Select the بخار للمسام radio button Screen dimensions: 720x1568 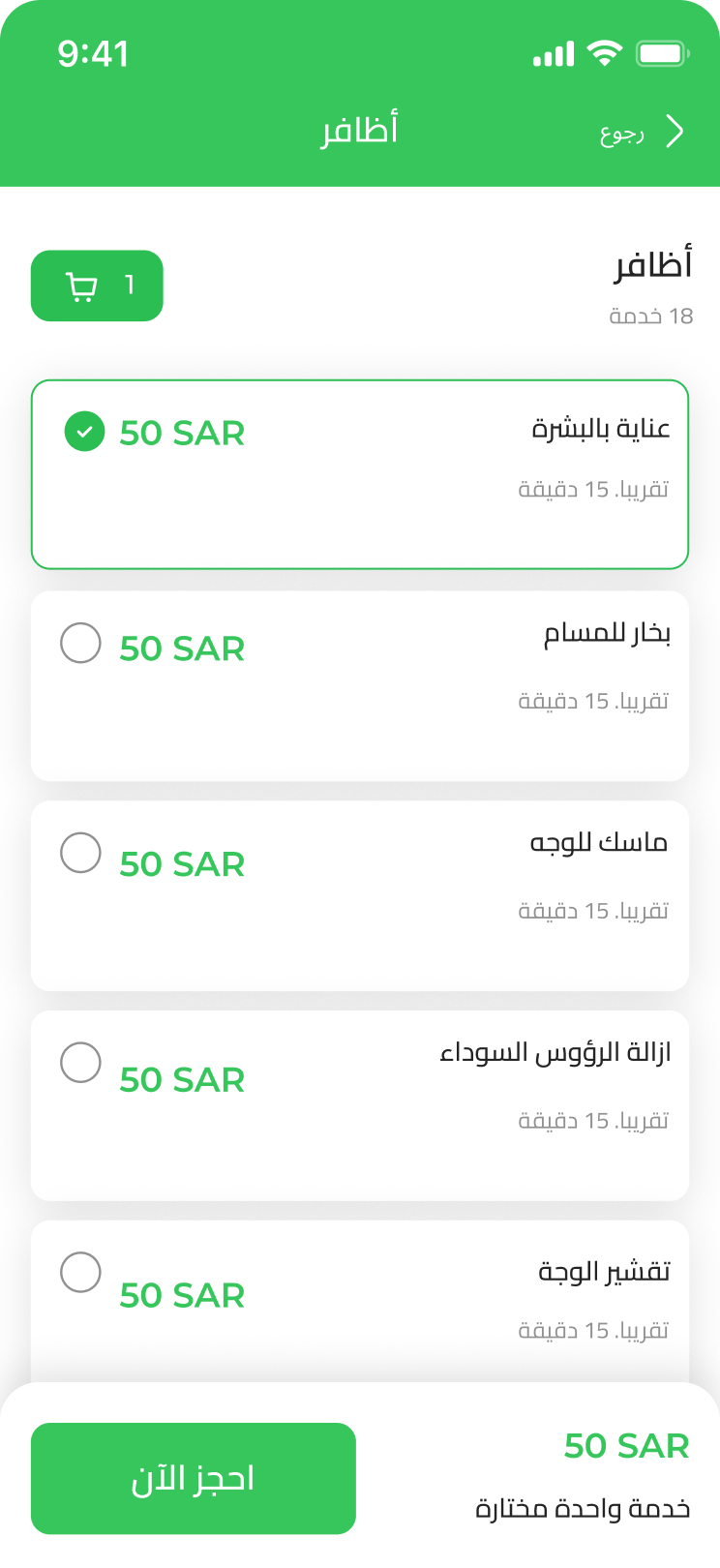pos(80,643)
